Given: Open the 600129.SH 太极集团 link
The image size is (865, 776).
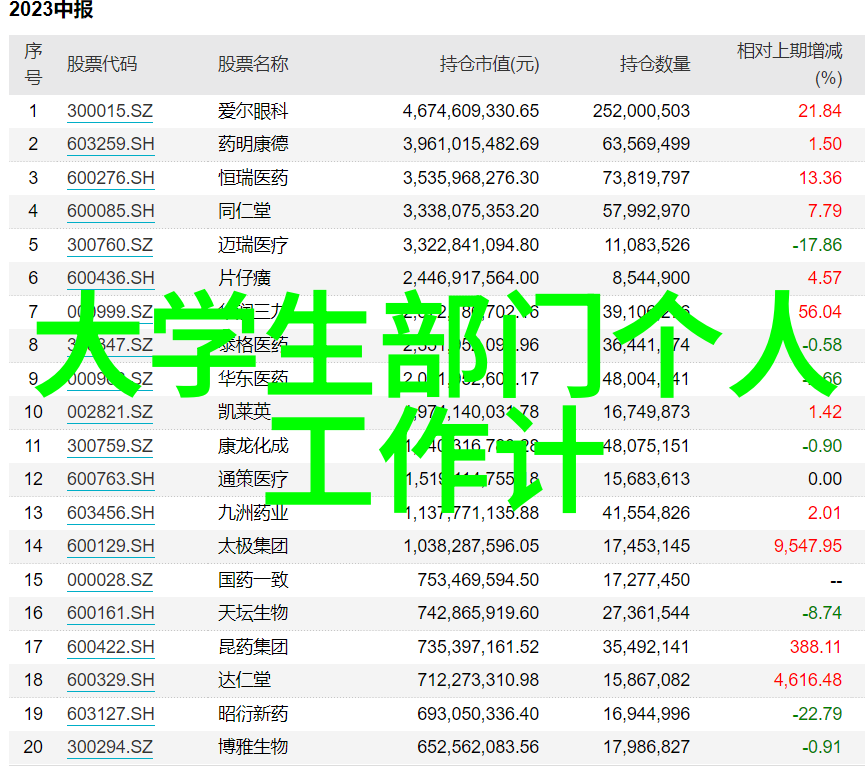Looking at the screenshot, I should (x=111, y=546).
